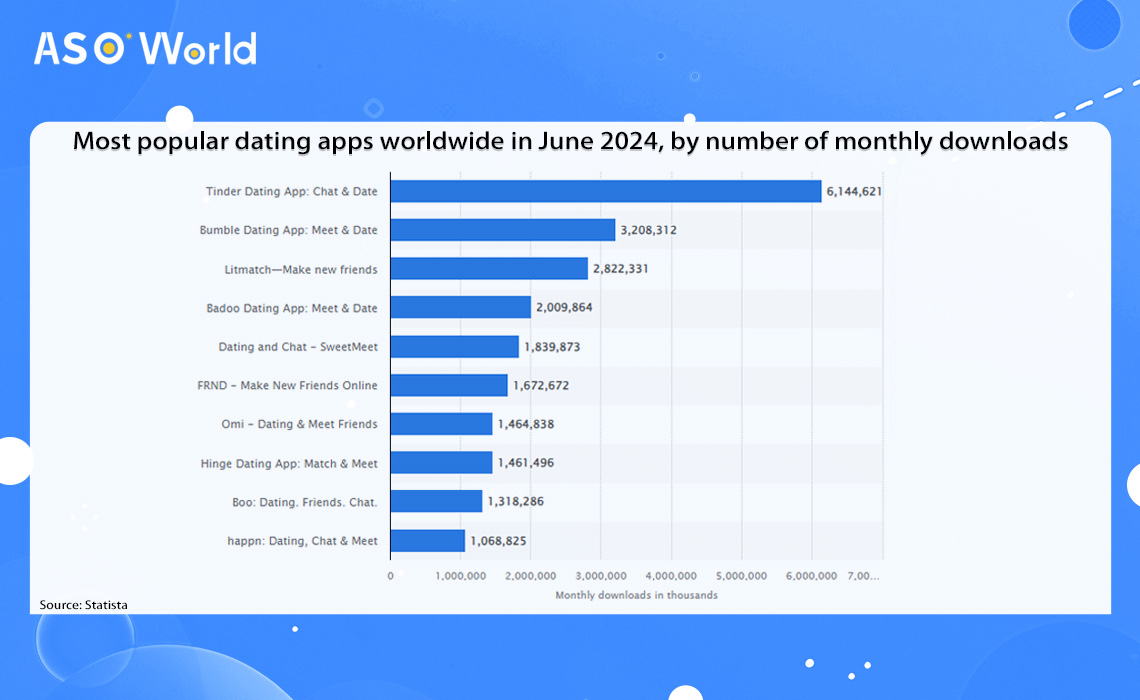This screenshot has width=1140, height=700.
Task: Click the value 2,822,331
Action: click(x=621, y=268)
